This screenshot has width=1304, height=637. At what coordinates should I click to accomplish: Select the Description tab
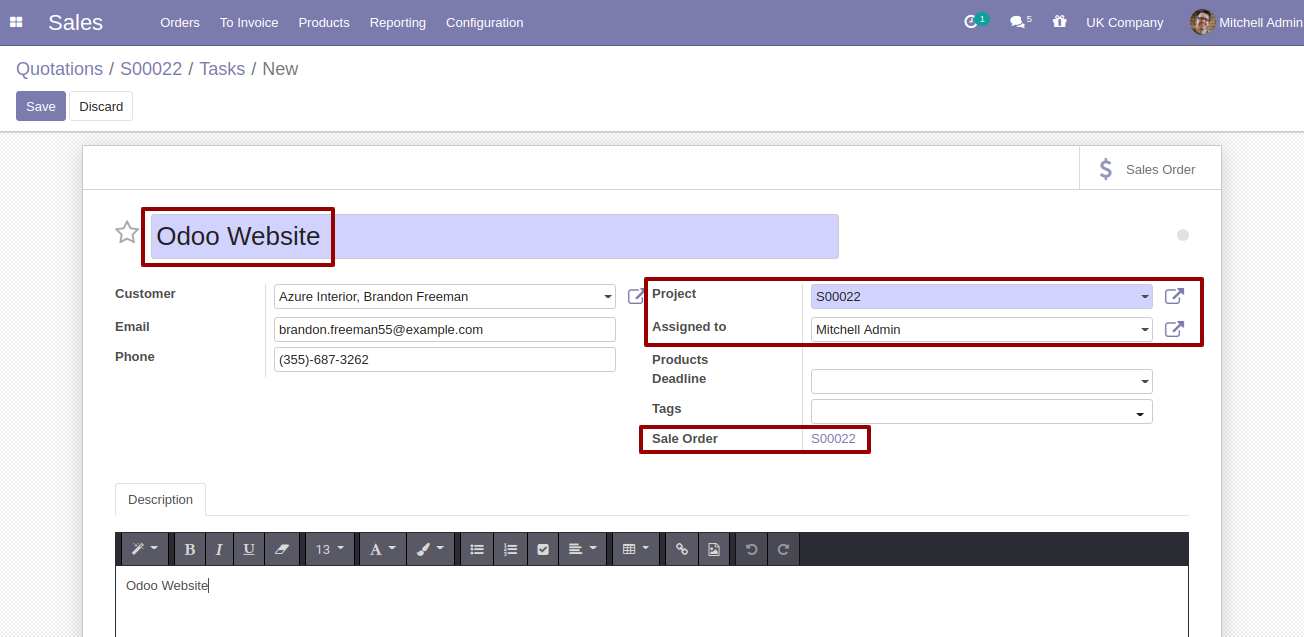point(160,499)
